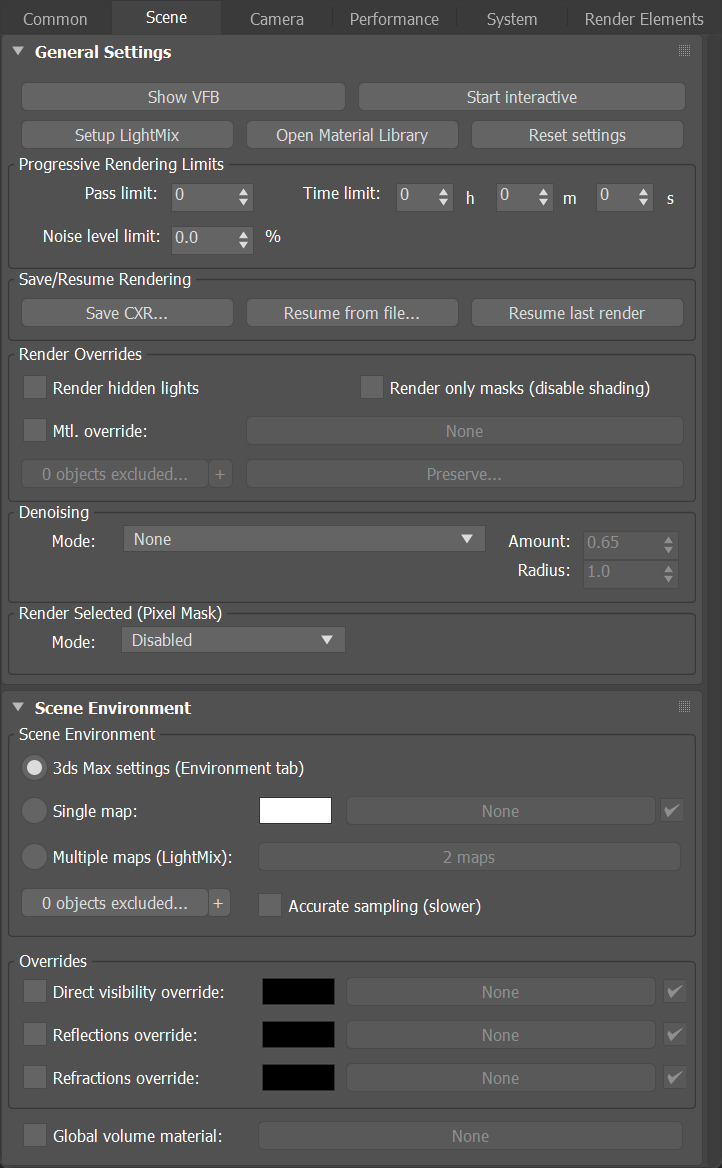The image size is (722, 1168).
Task: Check the Refractions override box
Action: pos(35,1077)
